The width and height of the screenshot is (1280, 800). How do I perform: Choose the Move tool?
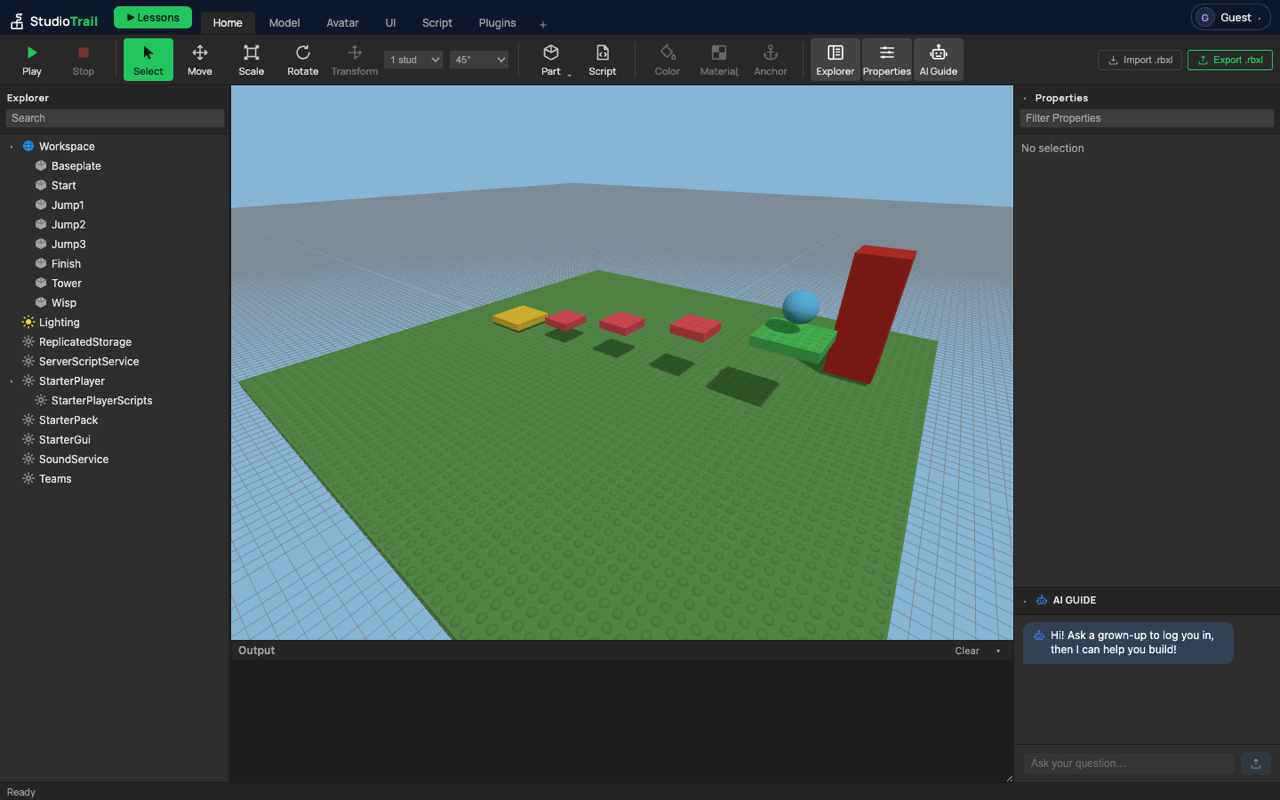click(200, 60)
